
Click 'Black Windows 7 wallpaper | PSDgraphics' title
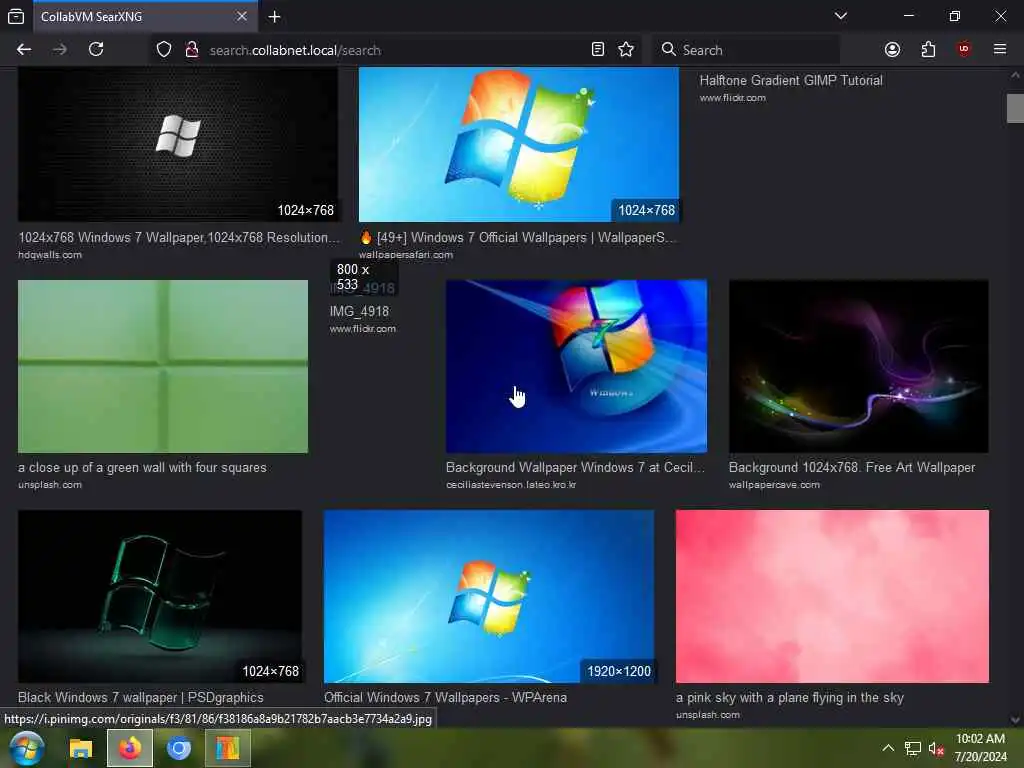pos(140,697)
